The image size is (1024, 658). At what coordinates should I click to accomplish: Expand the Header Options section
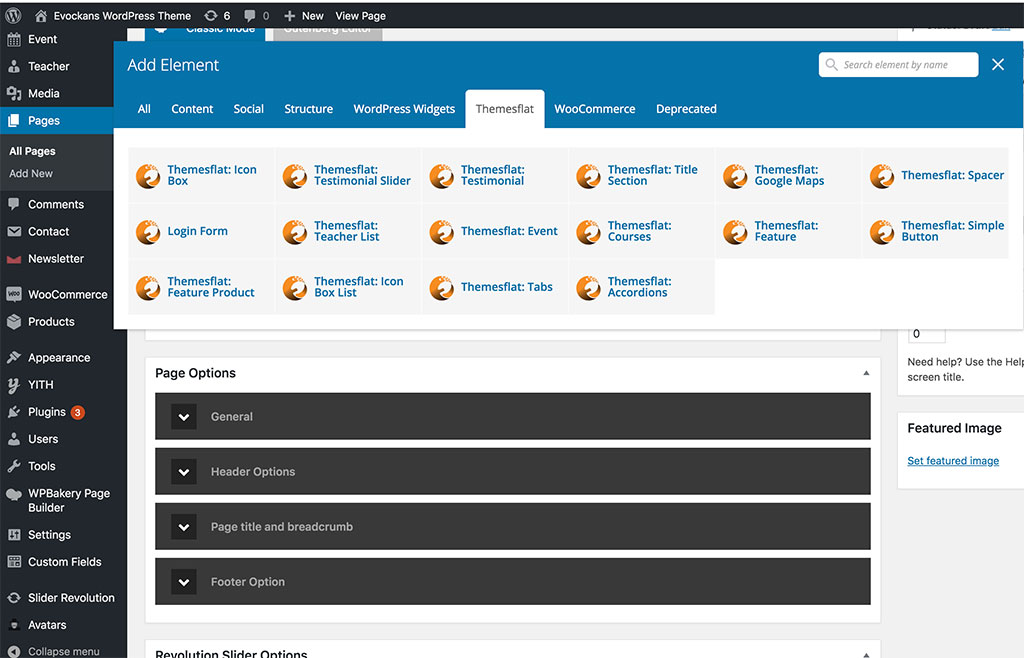(513, 471)
